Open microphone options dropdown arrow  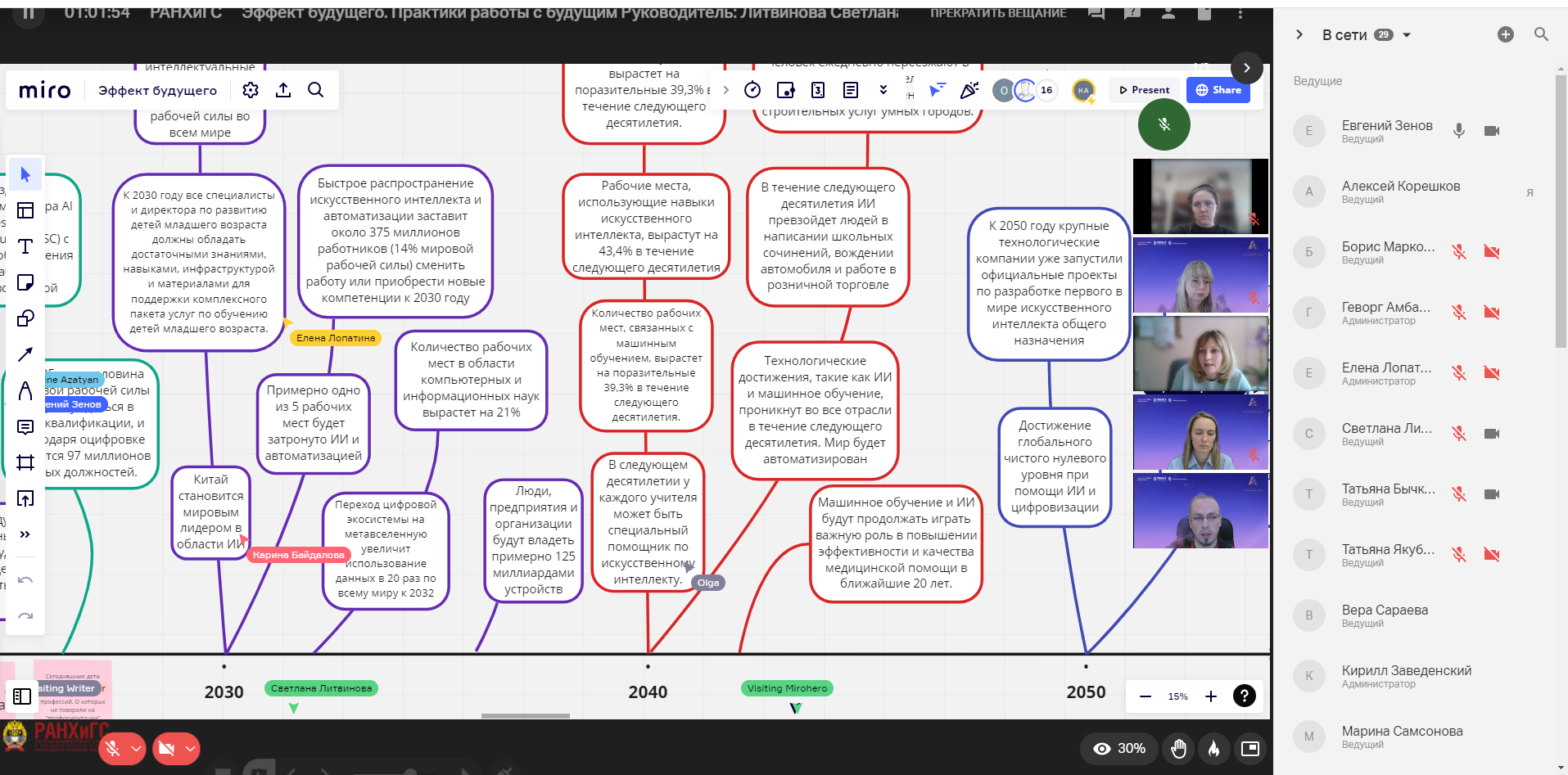click(x=137, y=748)
